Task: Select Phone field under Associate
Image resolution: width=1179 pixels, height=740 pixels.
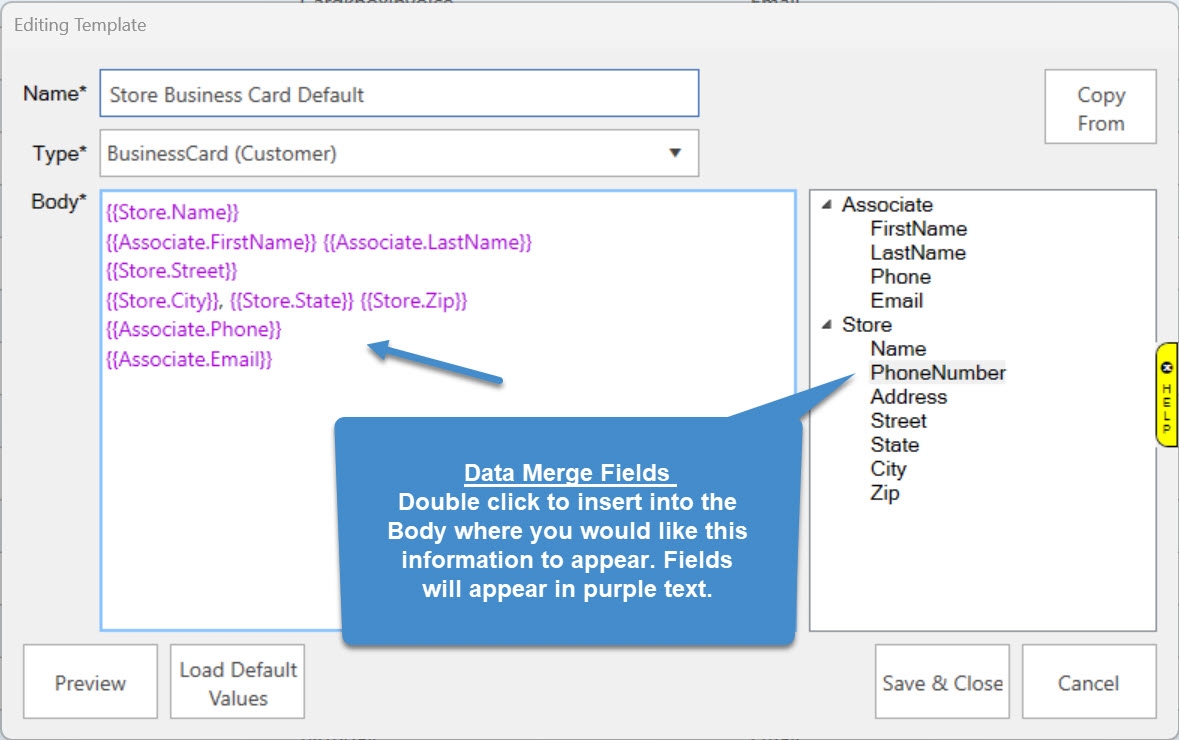Action: pos(900,277)
